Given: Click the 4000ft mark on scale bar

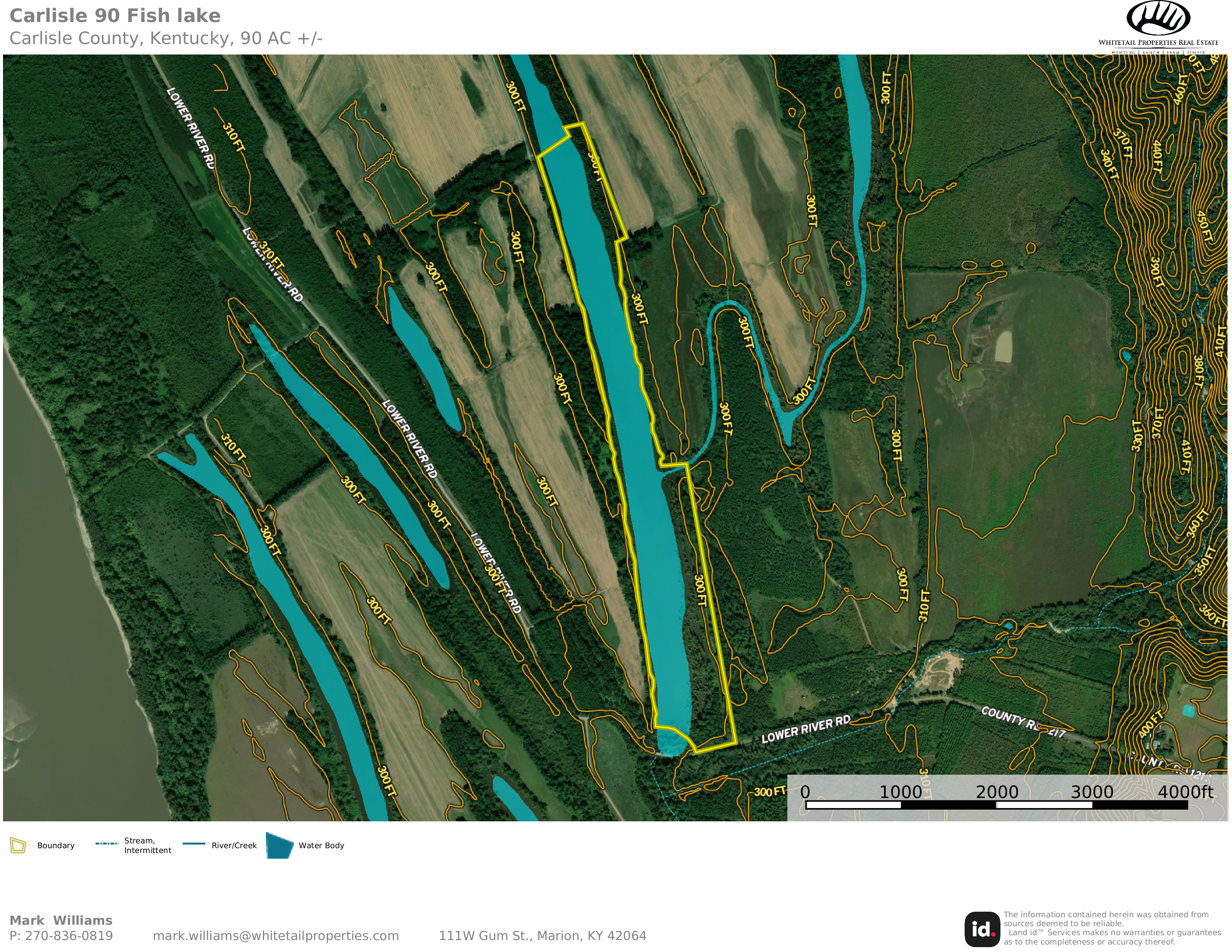Looking at the screenshot, I should [x=1185, y=792].
